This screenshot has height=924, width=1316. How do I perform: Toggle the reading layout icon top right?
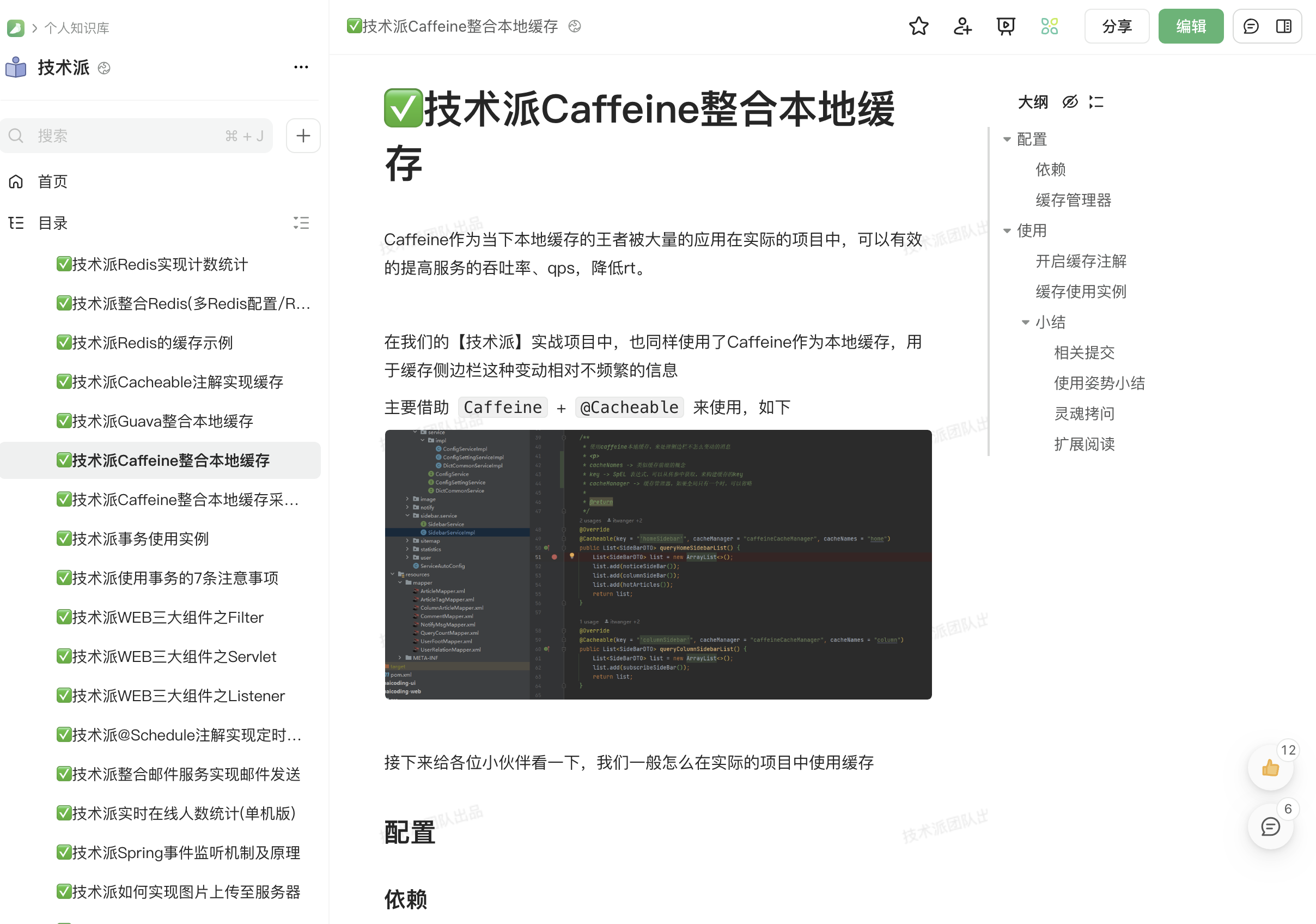coord(1284,26)
